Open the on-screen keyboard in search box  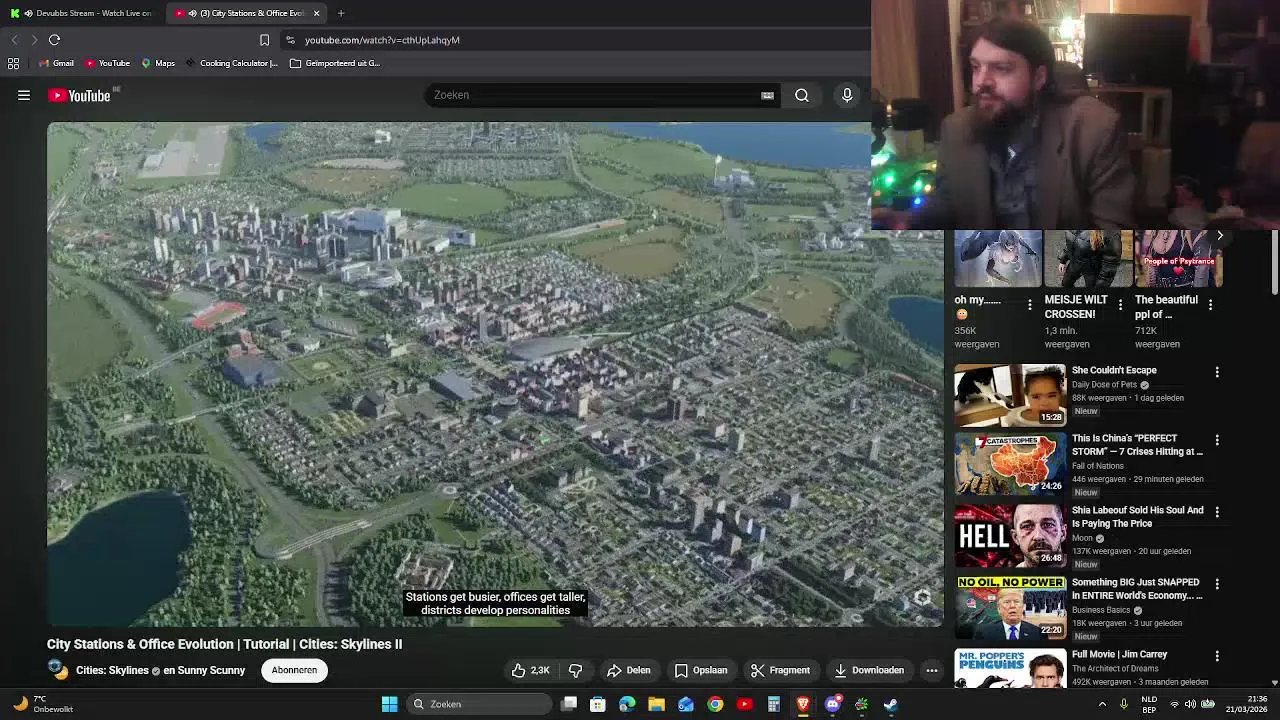pyautogui.click(x=767, y=95)
